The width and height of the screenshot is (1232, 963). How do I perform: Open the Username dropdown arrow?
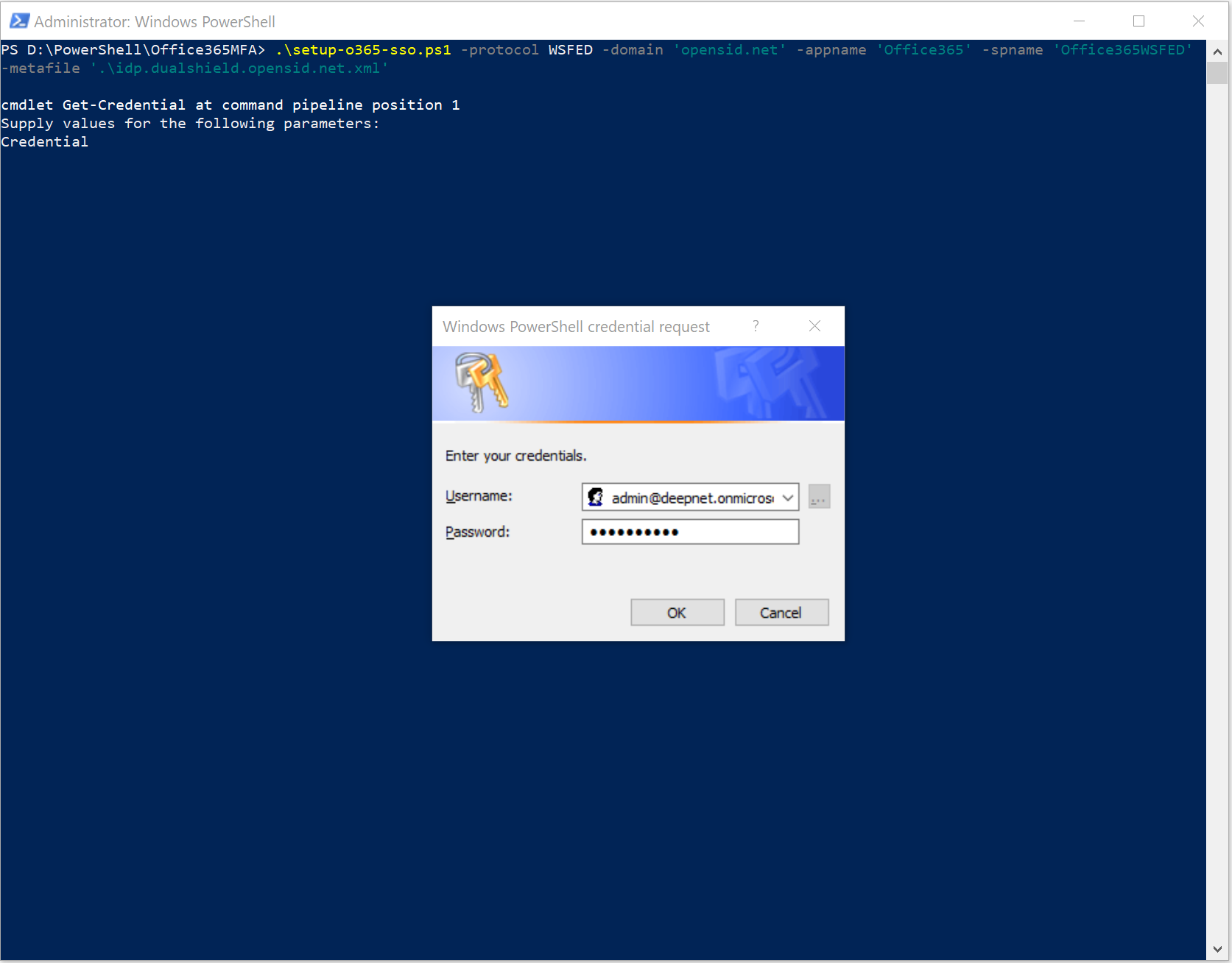tap(788, 498)
